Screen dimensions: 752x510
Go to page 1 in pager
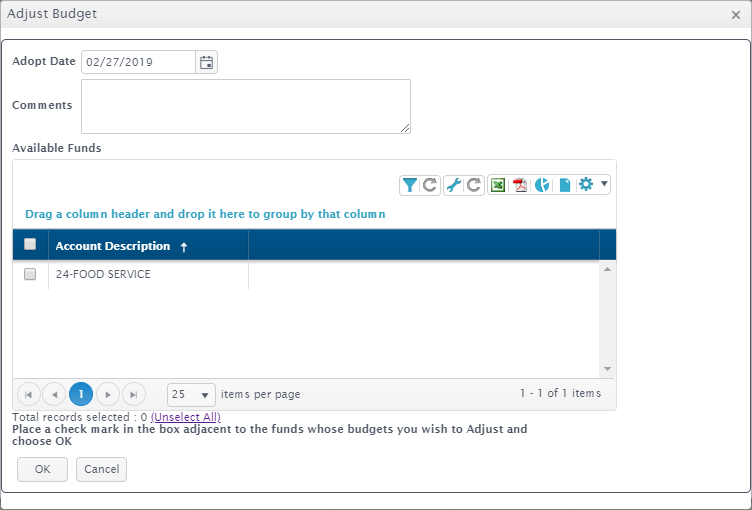pyautogui.click(x=81, y=394)
